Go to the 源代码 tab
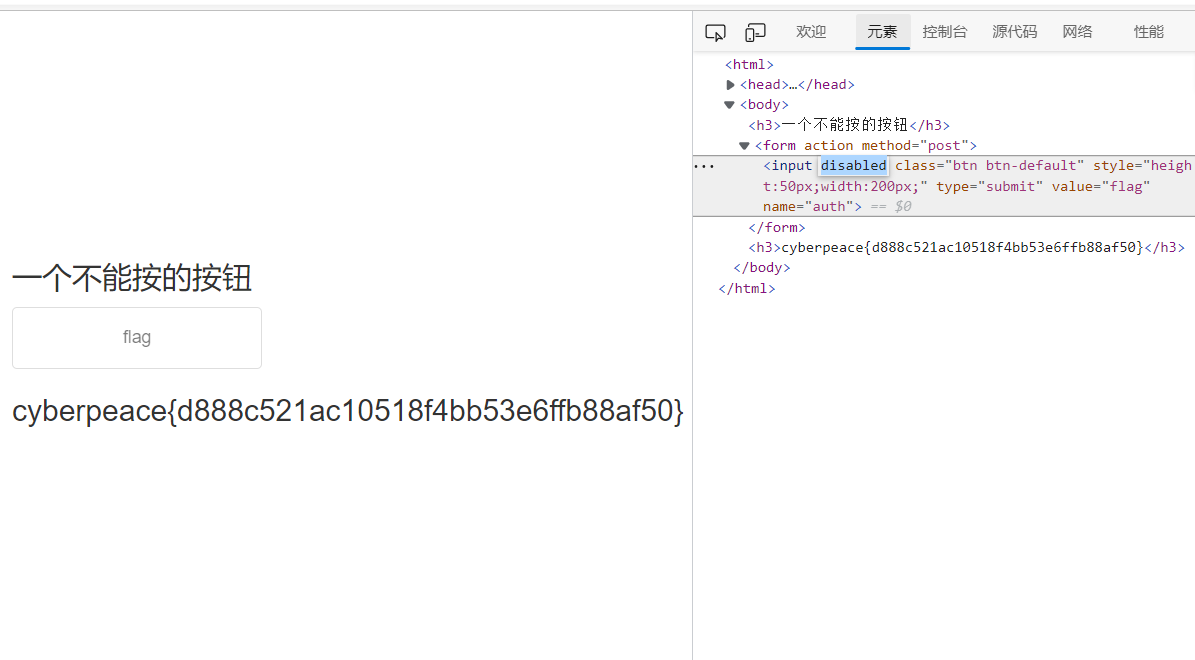Screen dimensions: 1195x660 pyautogui.click(x=1014, y=32)
